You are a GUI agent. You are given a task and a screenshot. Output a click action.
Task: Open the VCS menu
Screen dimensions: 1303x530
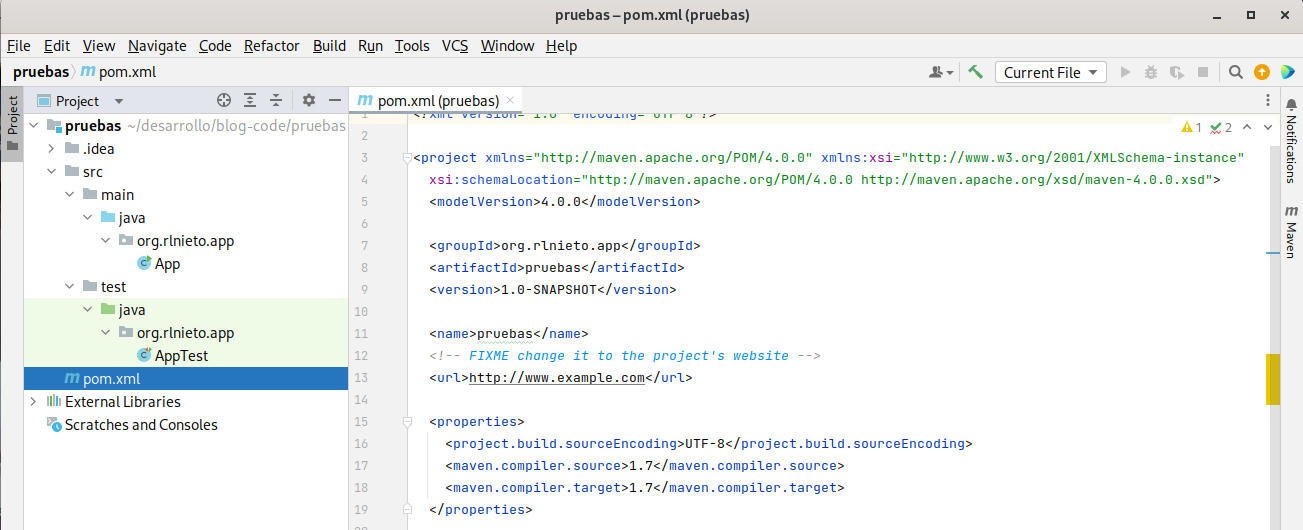455,46
